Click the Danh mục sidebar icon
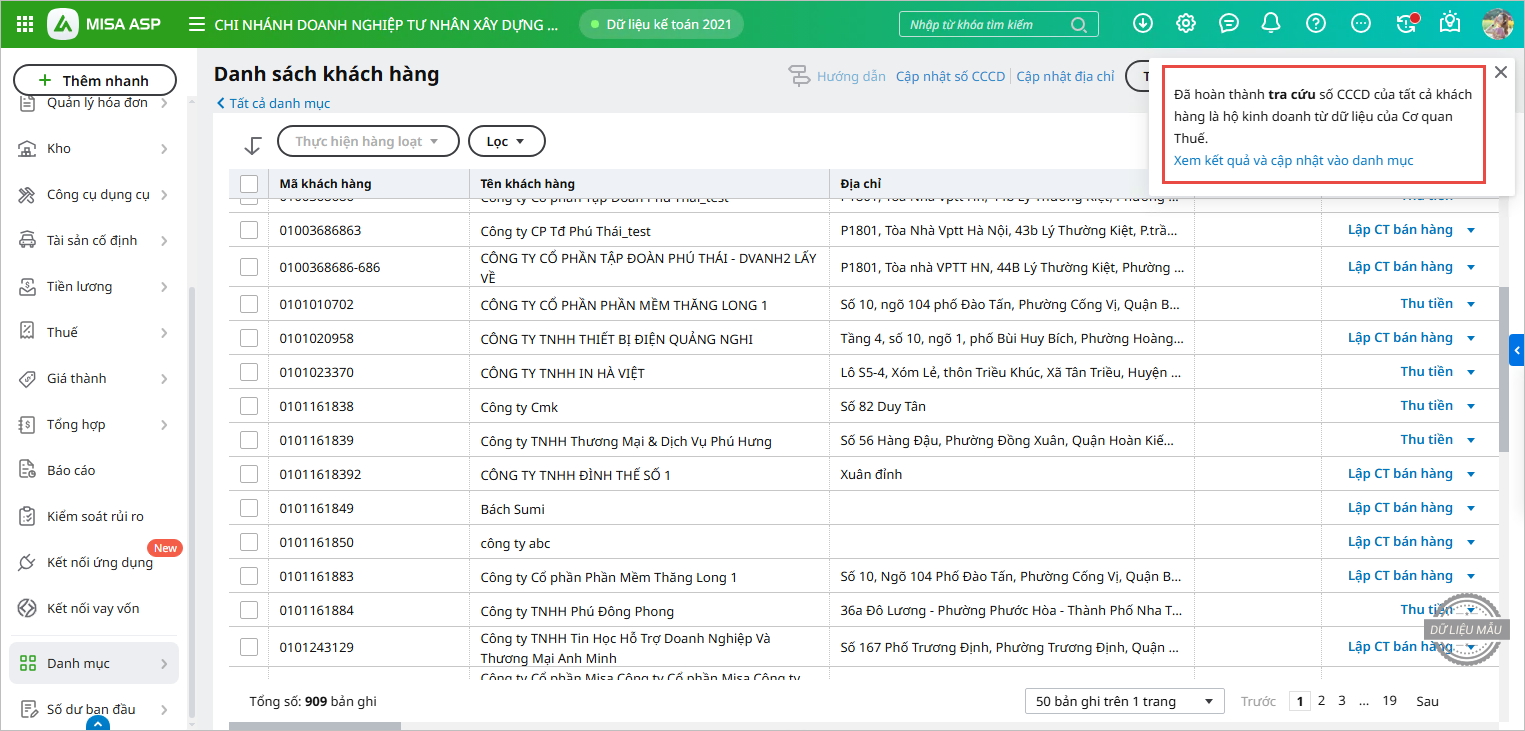This screenshot has width=1525, height=731. pyautogui.click(x=28, y=663)
